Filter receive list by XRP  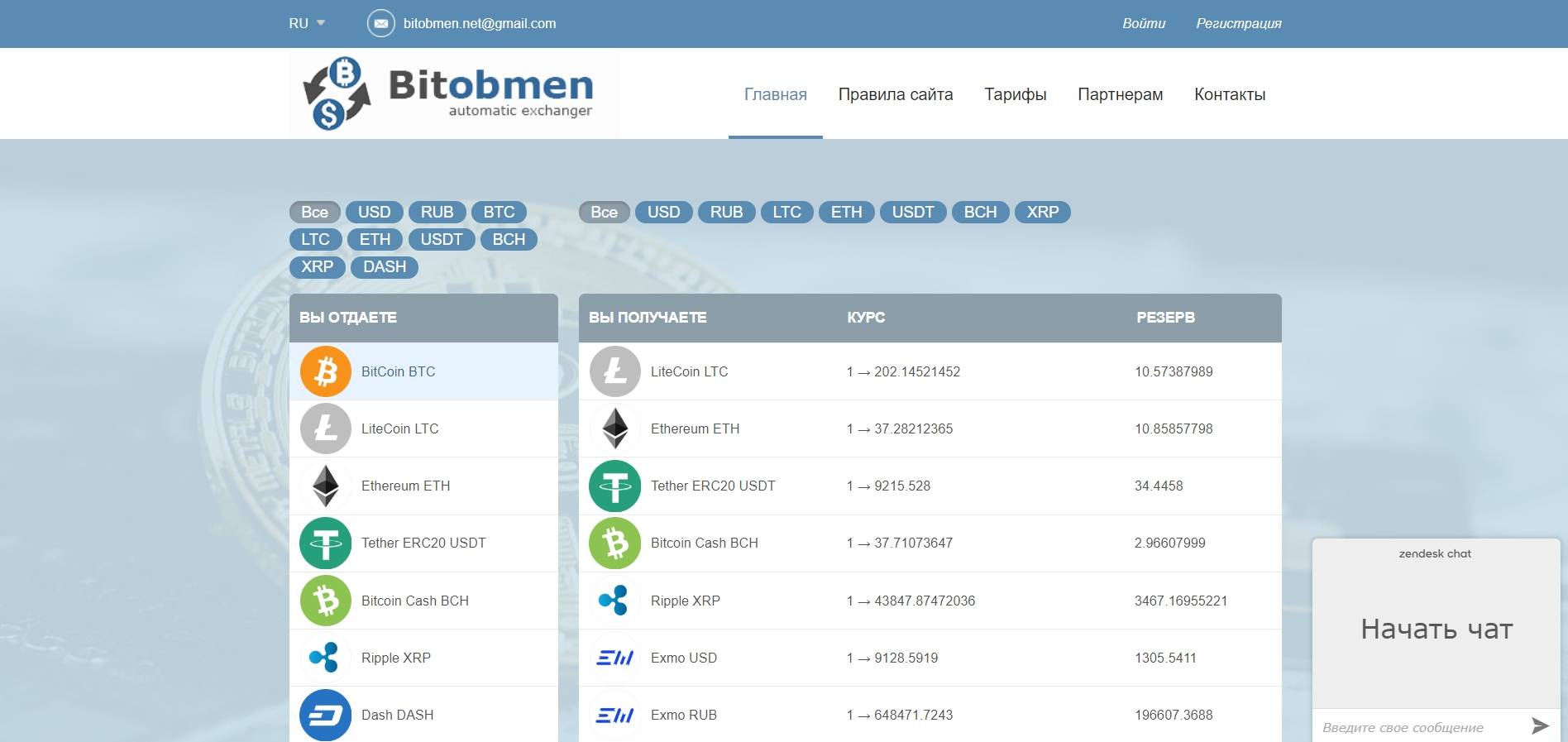point(1043,212)
